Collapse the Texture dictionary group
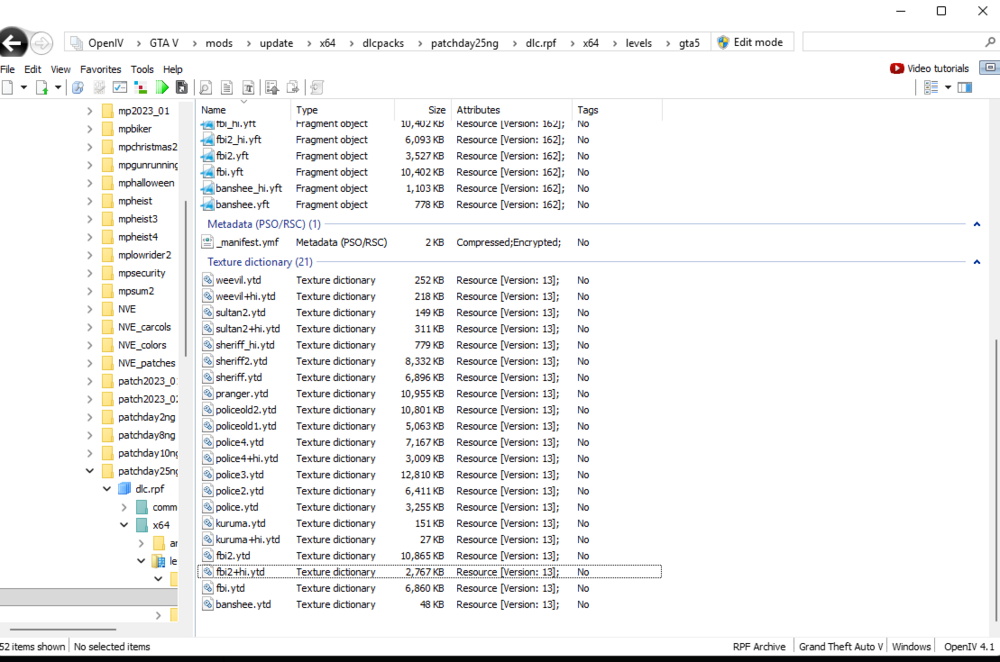The image size is (1000, 662). click(x=976, y=262)
